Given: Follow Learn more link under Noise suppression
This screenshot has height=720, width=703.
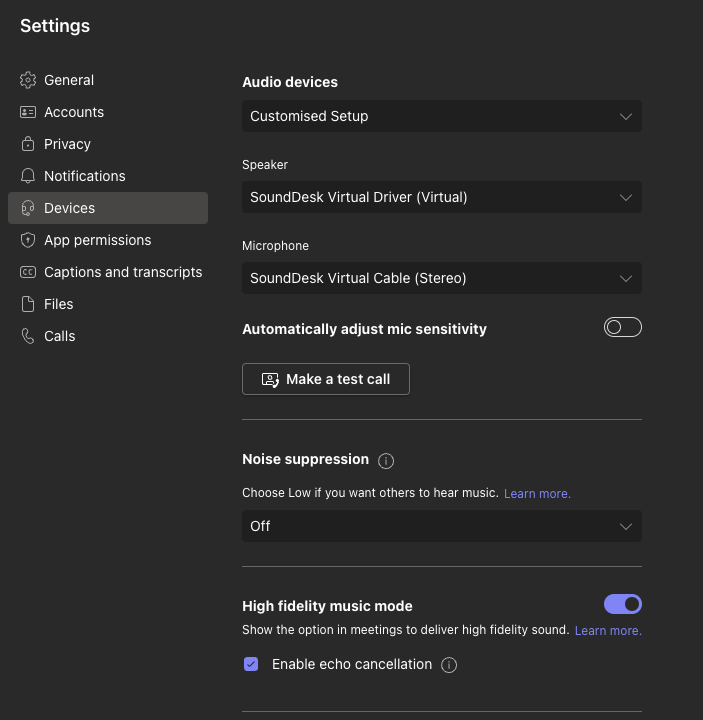Looking at the screenshot, I should 537,494.
